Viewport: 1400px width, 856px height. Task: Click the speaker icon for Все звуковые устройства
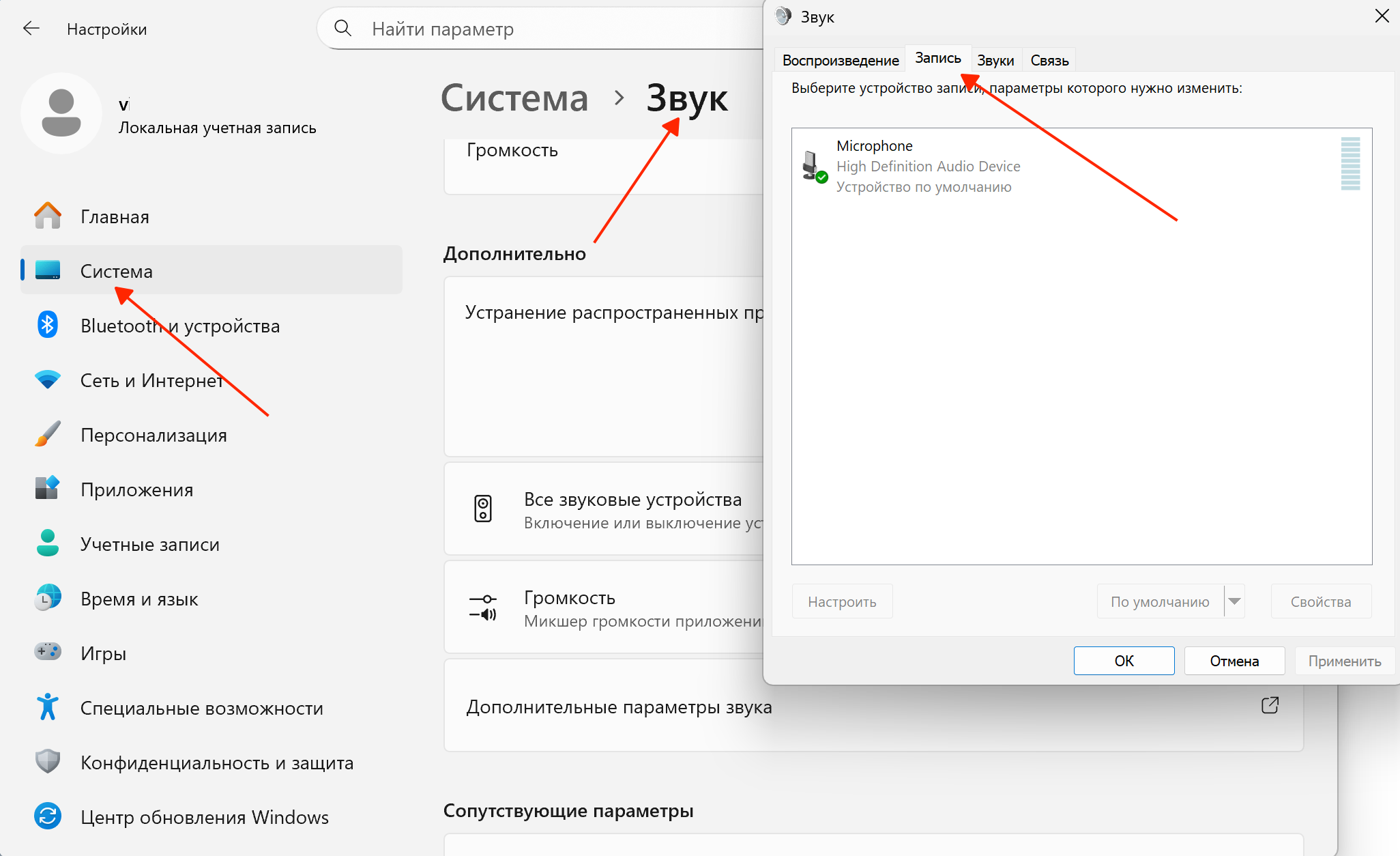483,509
